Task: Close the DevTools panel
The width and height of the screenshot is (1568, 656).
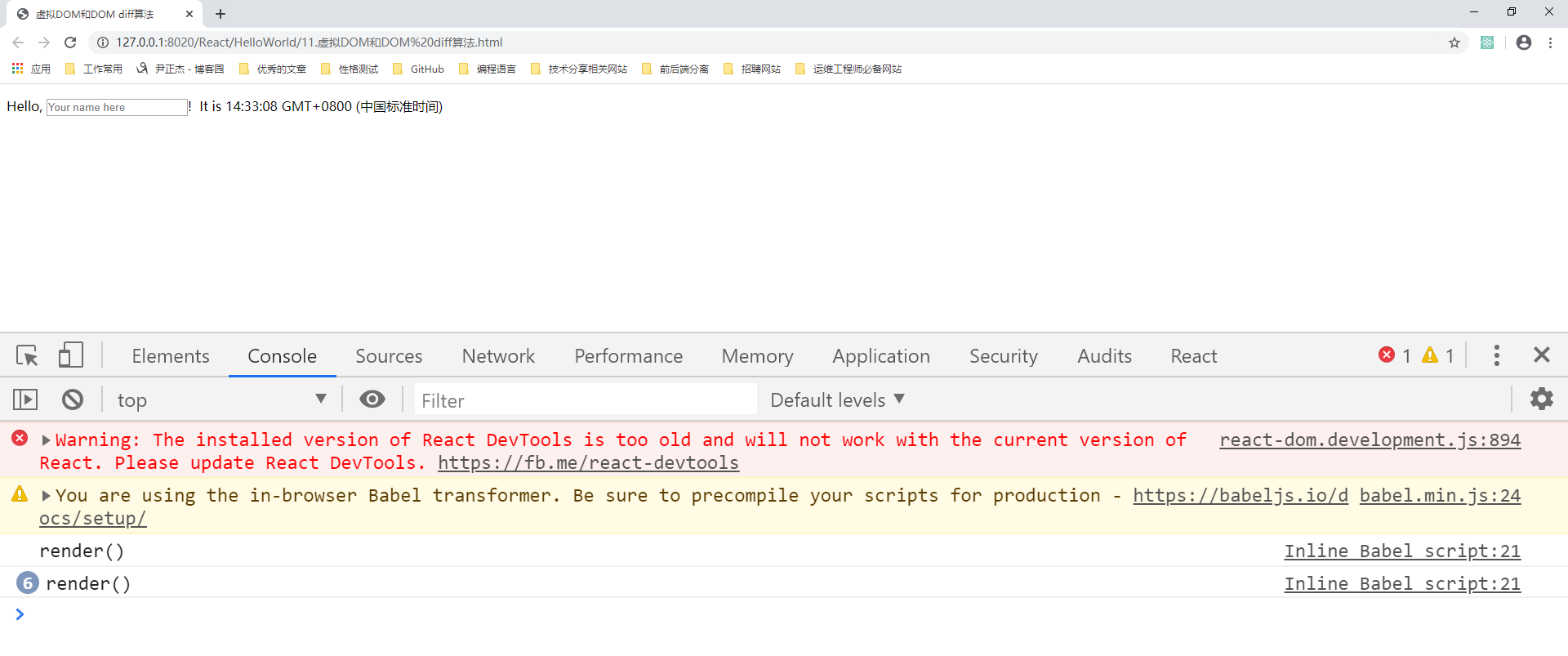Action: click(x=1541, y=355)
